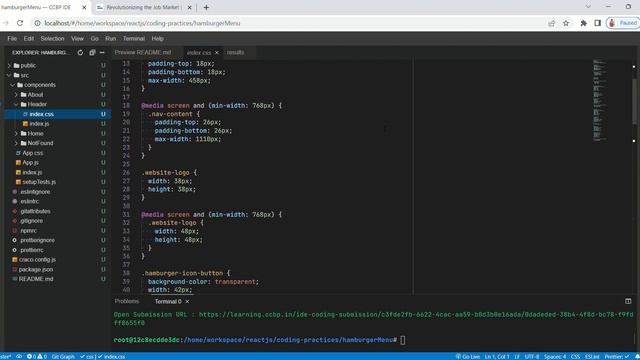Open the Edit menu

[29, 39]
